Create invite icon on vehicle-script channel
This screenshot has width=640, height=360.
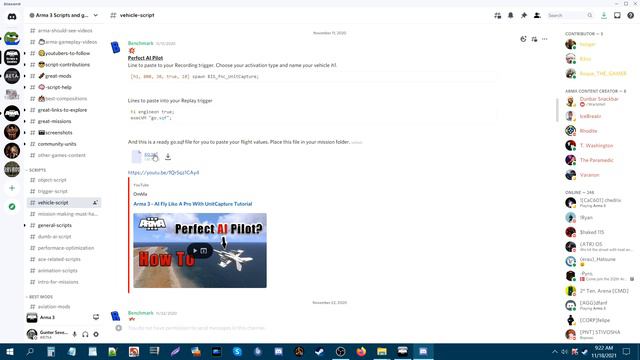(x=95, y=203)
